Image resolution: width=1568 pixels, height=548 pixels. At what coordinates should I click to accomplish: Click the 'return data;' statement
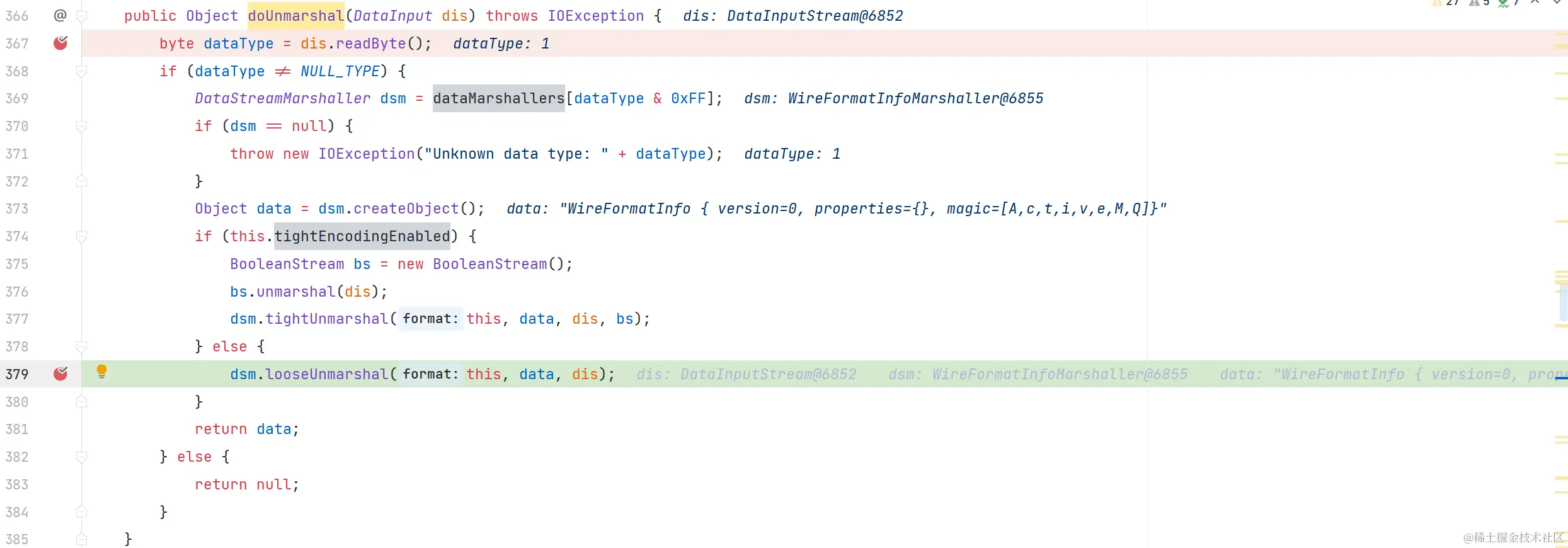(x=247, y=429)
